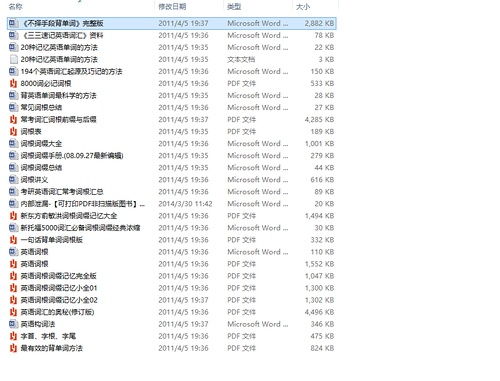This screenshot has height=381, width=500.
Task: Select the PDF icon beside 英语词根词缀记忆小全02
Action: coord(13,300)
